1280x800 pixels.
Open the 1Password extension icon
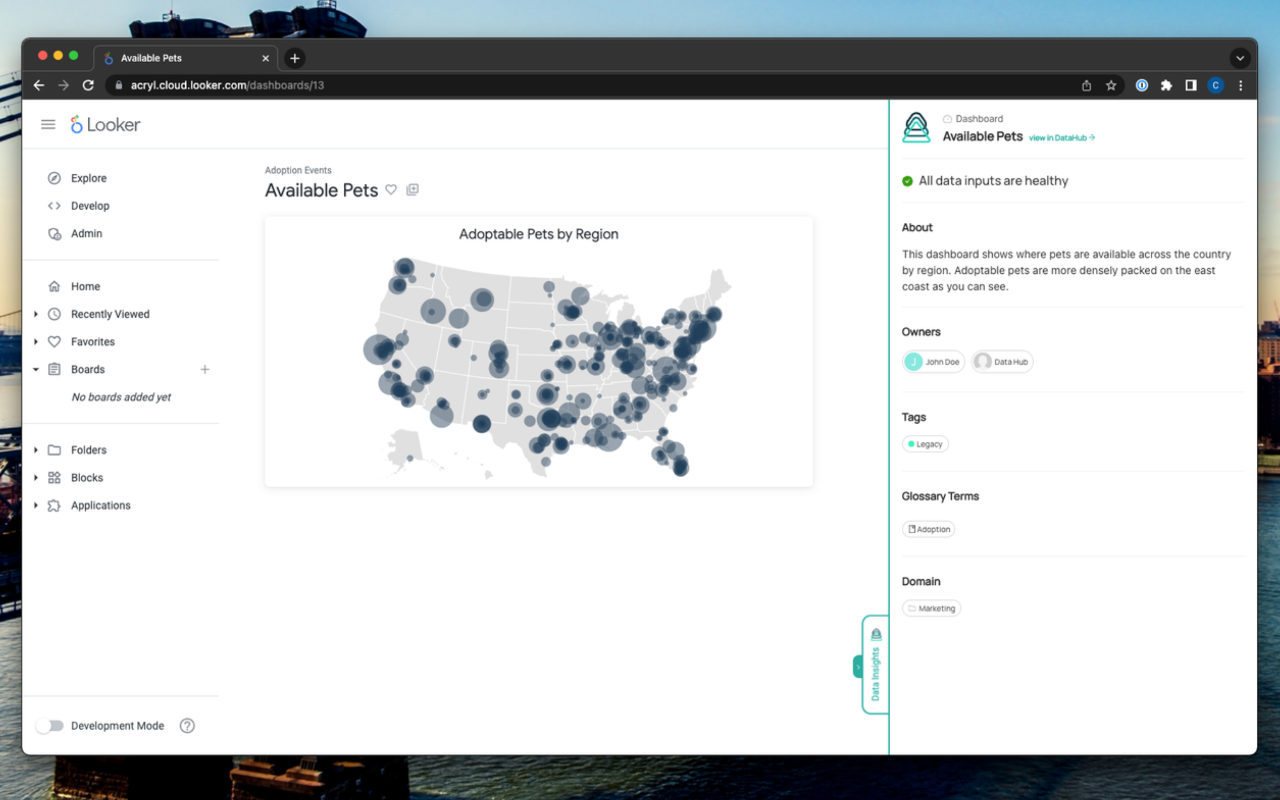[1142, 85]
